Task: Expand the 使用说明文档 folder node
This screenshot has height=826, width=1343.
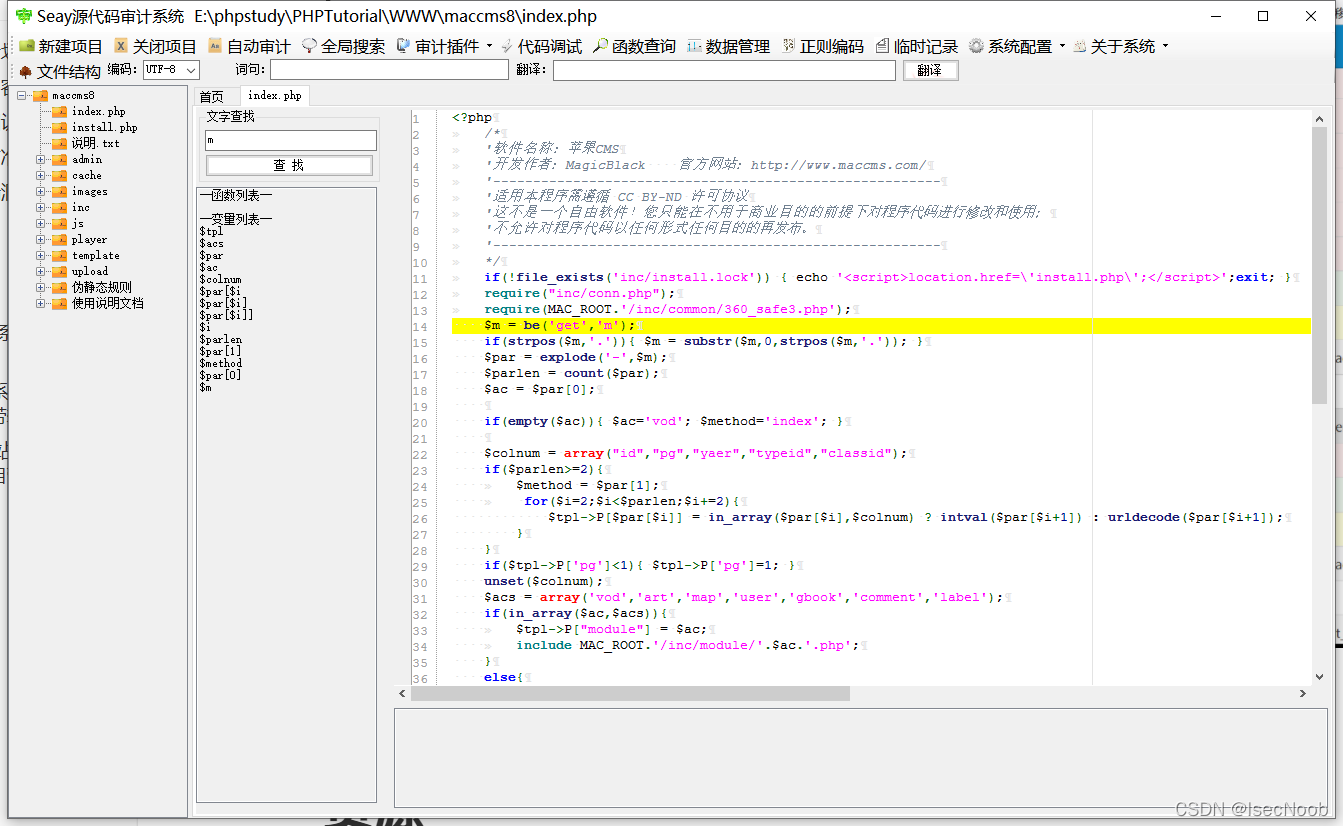Action: click(41, 304)
